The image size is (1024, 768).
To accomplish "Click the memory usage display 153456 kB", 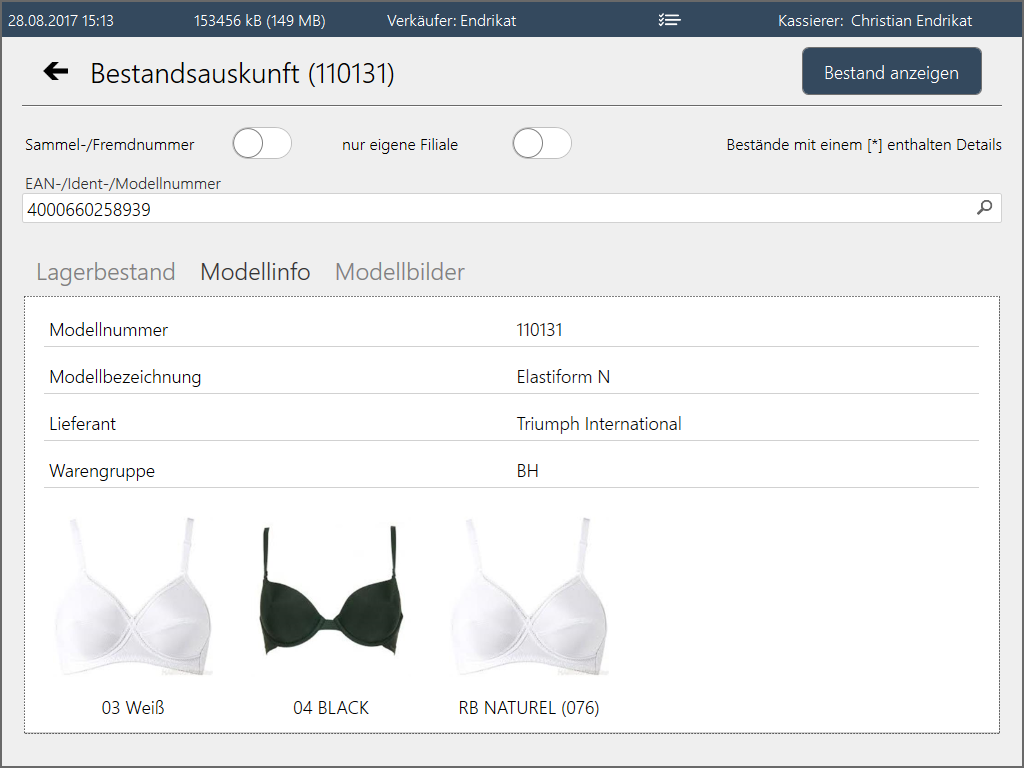I will coord(259,20).
